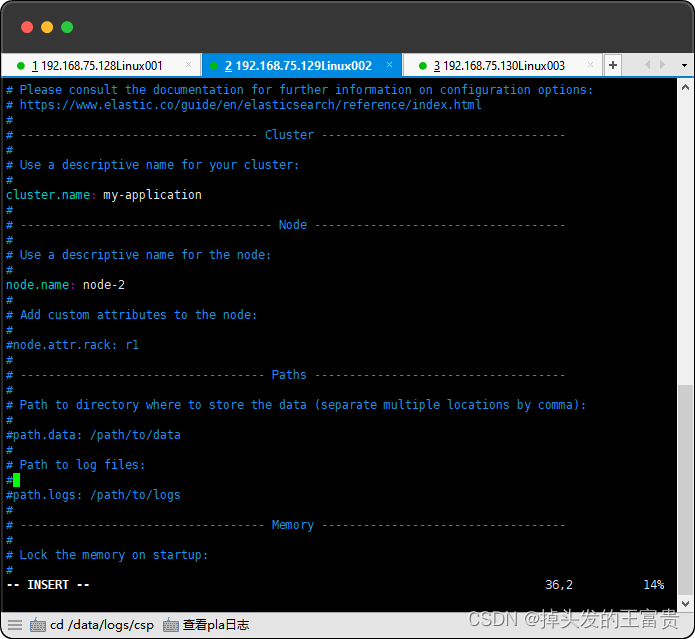Click the terminal vertical scrollbar thumb

click(685, 491)
